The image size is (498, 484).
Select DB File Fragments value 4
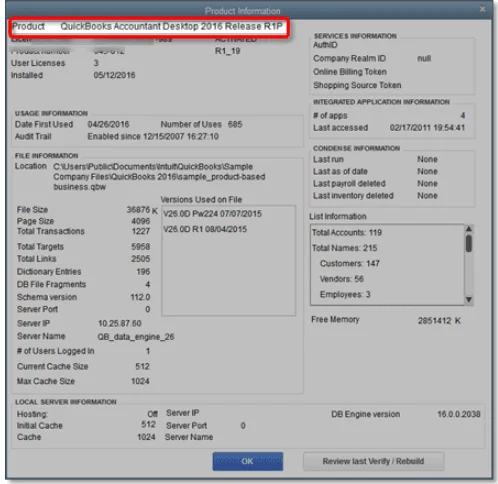pyautogui.click(x=148, y=284)
